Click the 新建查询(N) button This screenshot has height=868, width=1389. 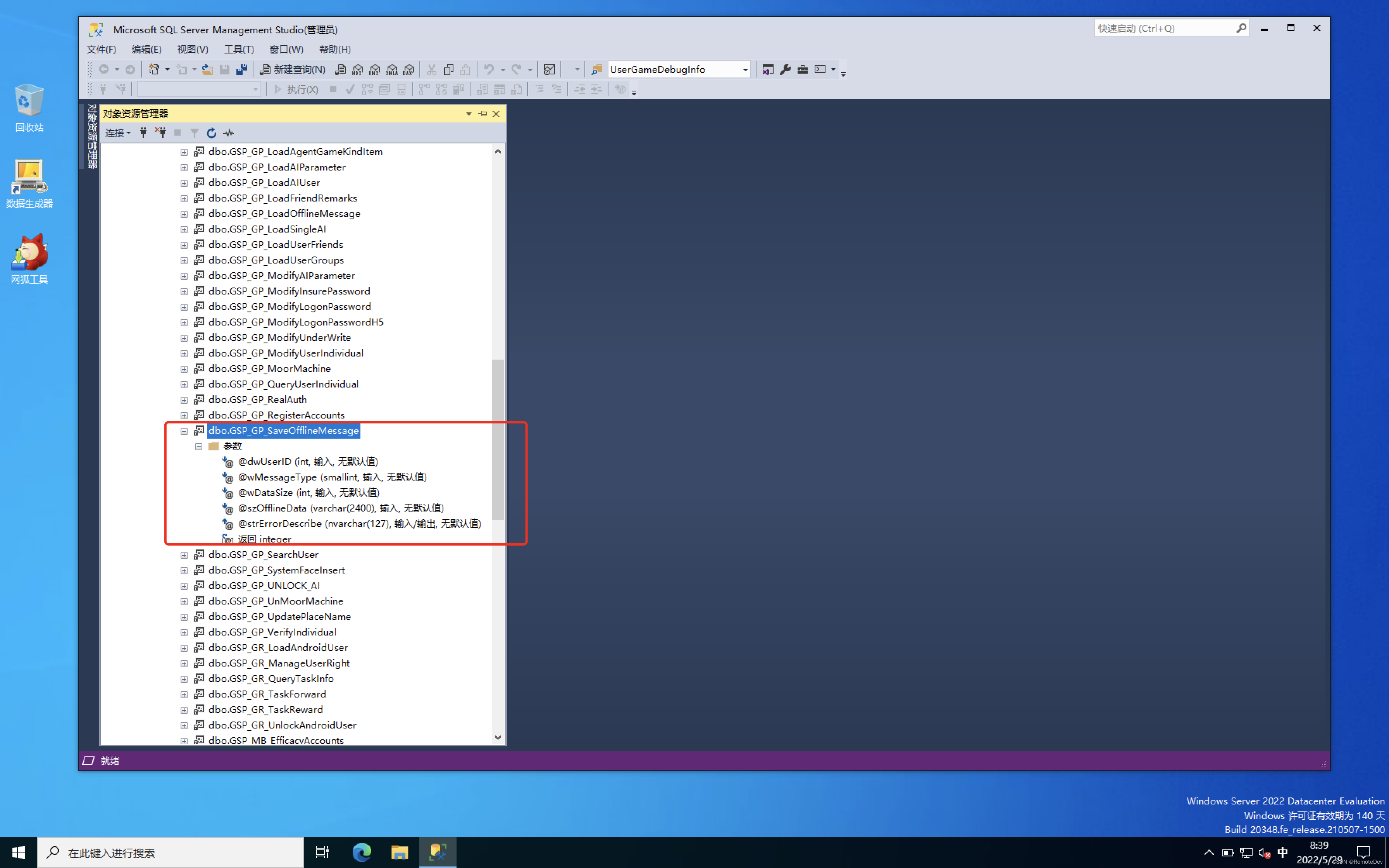click(x=293, y=69)
